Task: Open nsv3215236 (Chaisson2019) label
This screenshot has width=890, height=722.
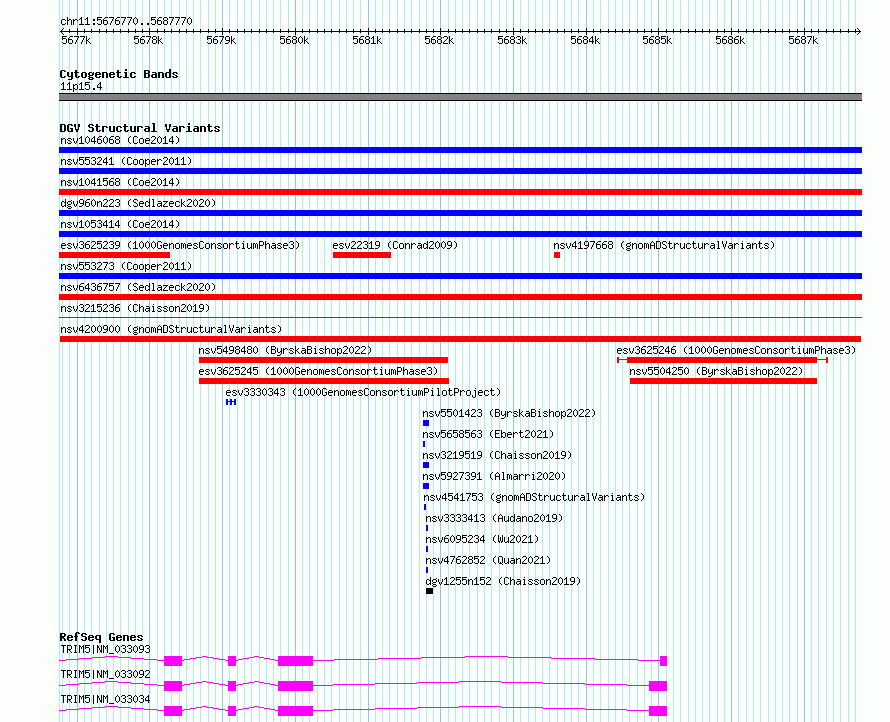Action: (x=135, y=308)
